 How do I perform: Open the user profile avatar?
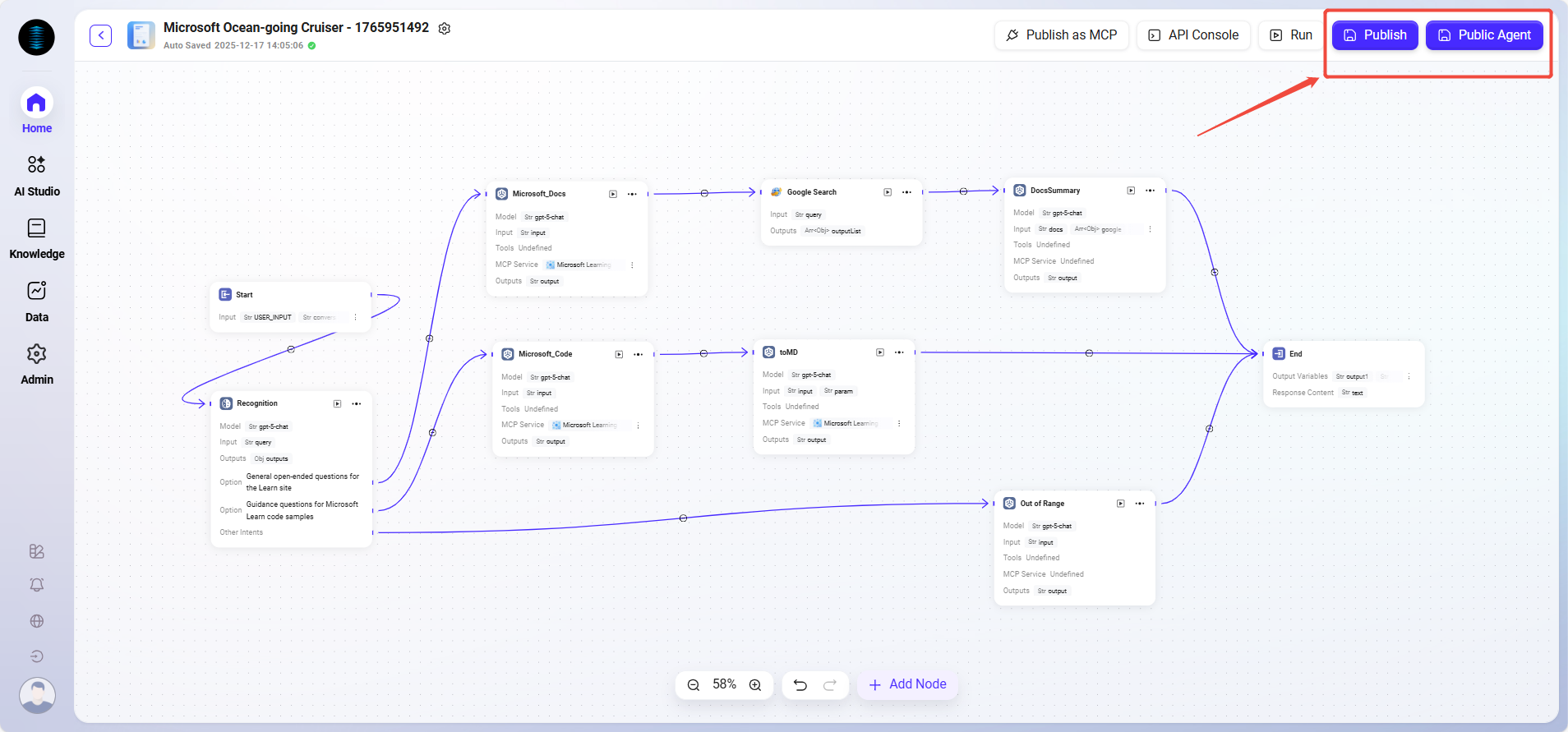pyautogui.click(x=37, y=695)
